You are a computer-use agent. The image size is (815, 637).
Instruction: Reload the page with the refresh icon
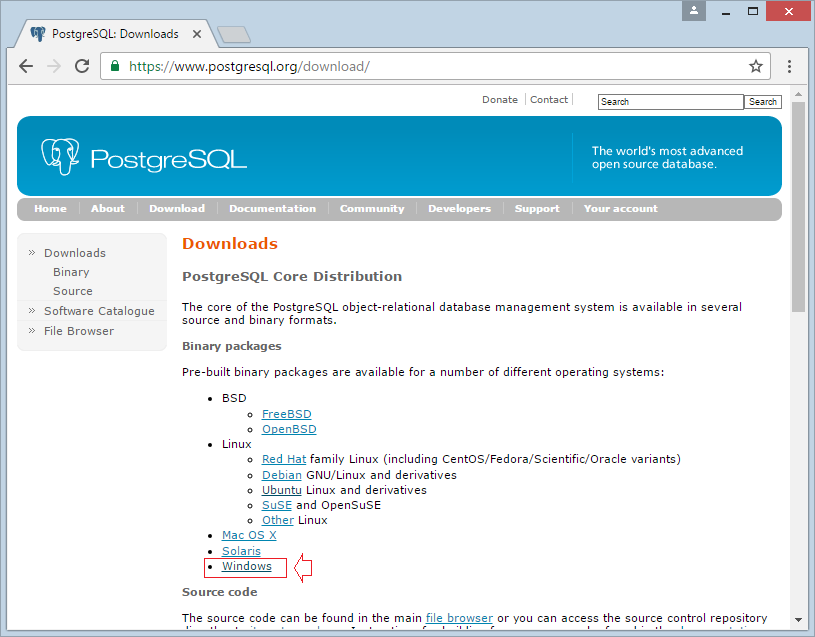(x=82, y=66)
